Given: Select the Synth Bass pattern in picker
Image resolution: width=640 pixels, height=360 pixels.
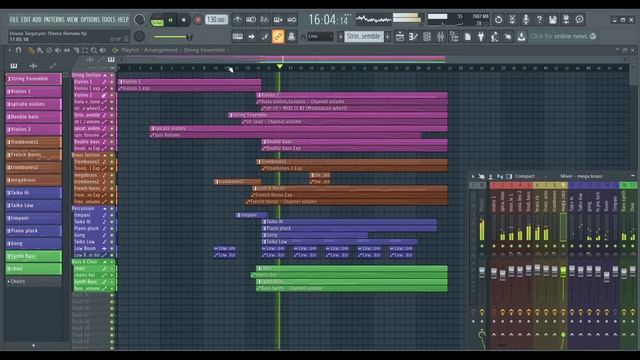Looking at the screenshot, I should tap(33, 256).
